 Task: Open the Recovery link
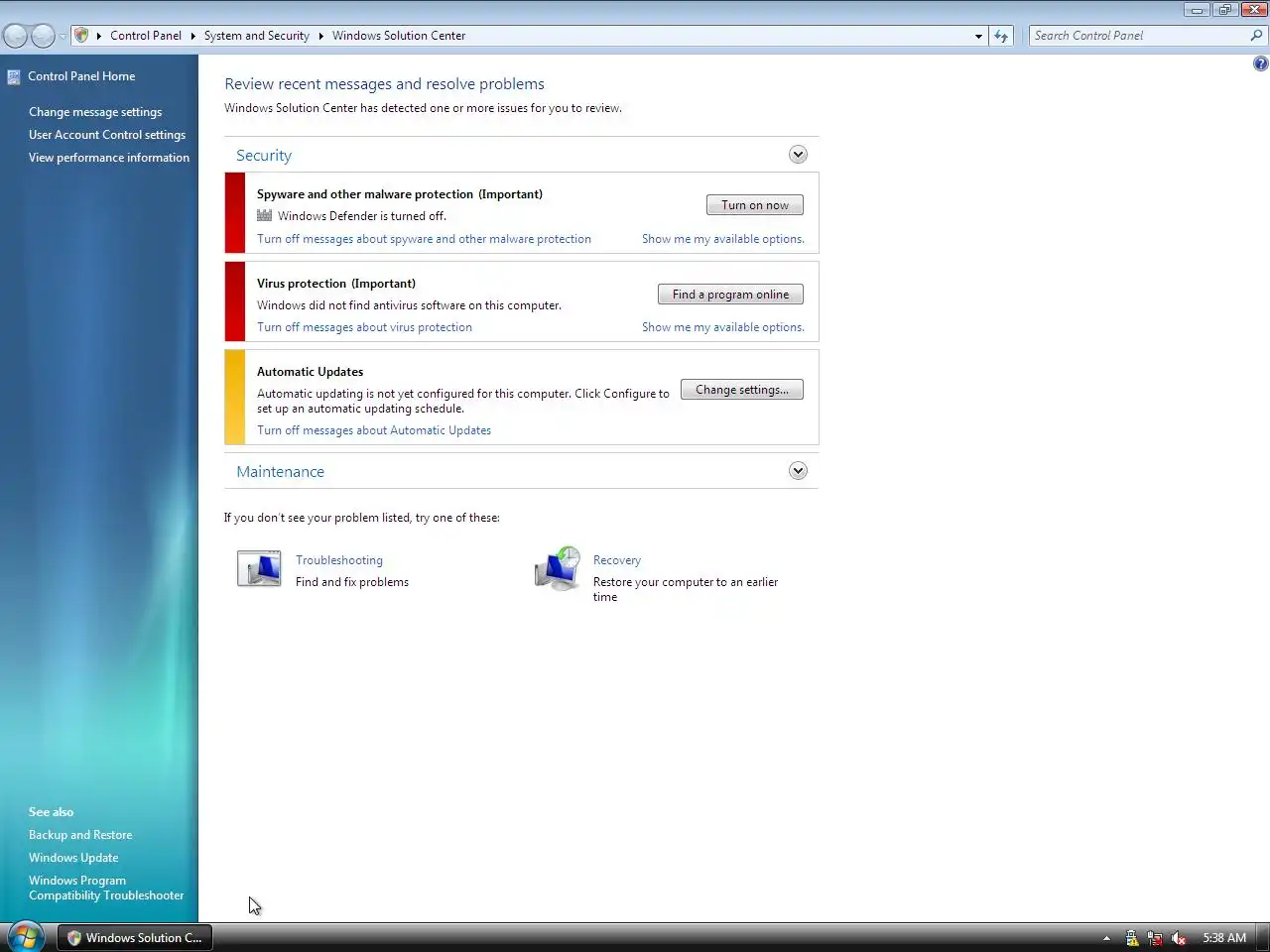click(617, 560)
